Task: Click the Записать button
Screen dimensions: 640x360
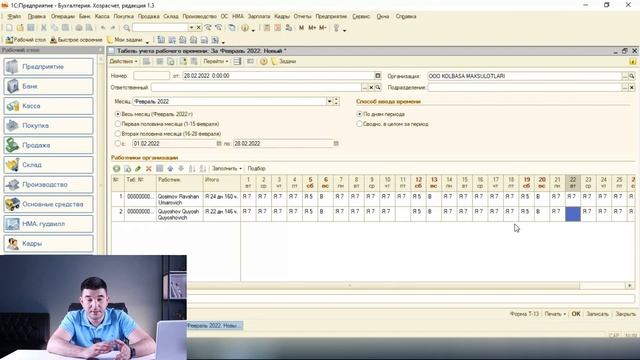Action: point(597,314)
